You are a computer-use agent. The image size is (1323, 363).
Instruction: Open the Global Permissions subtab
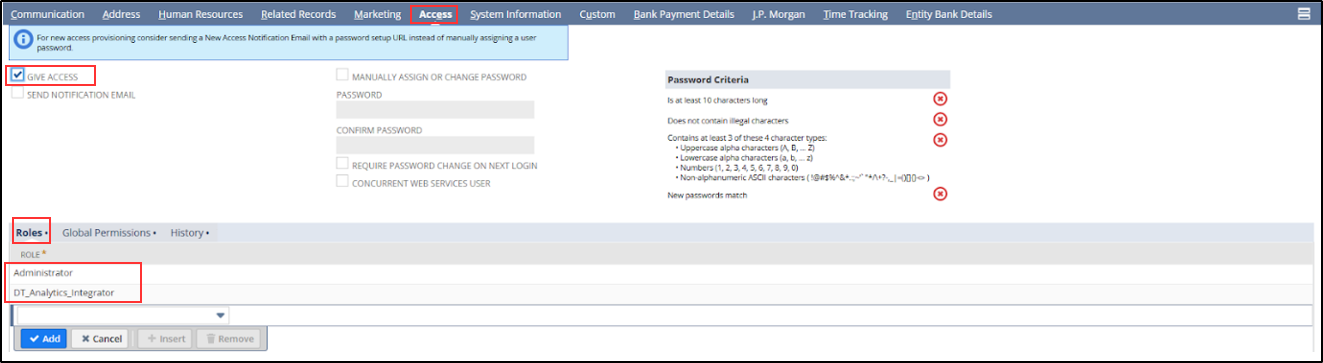click(x=108, y=232)
